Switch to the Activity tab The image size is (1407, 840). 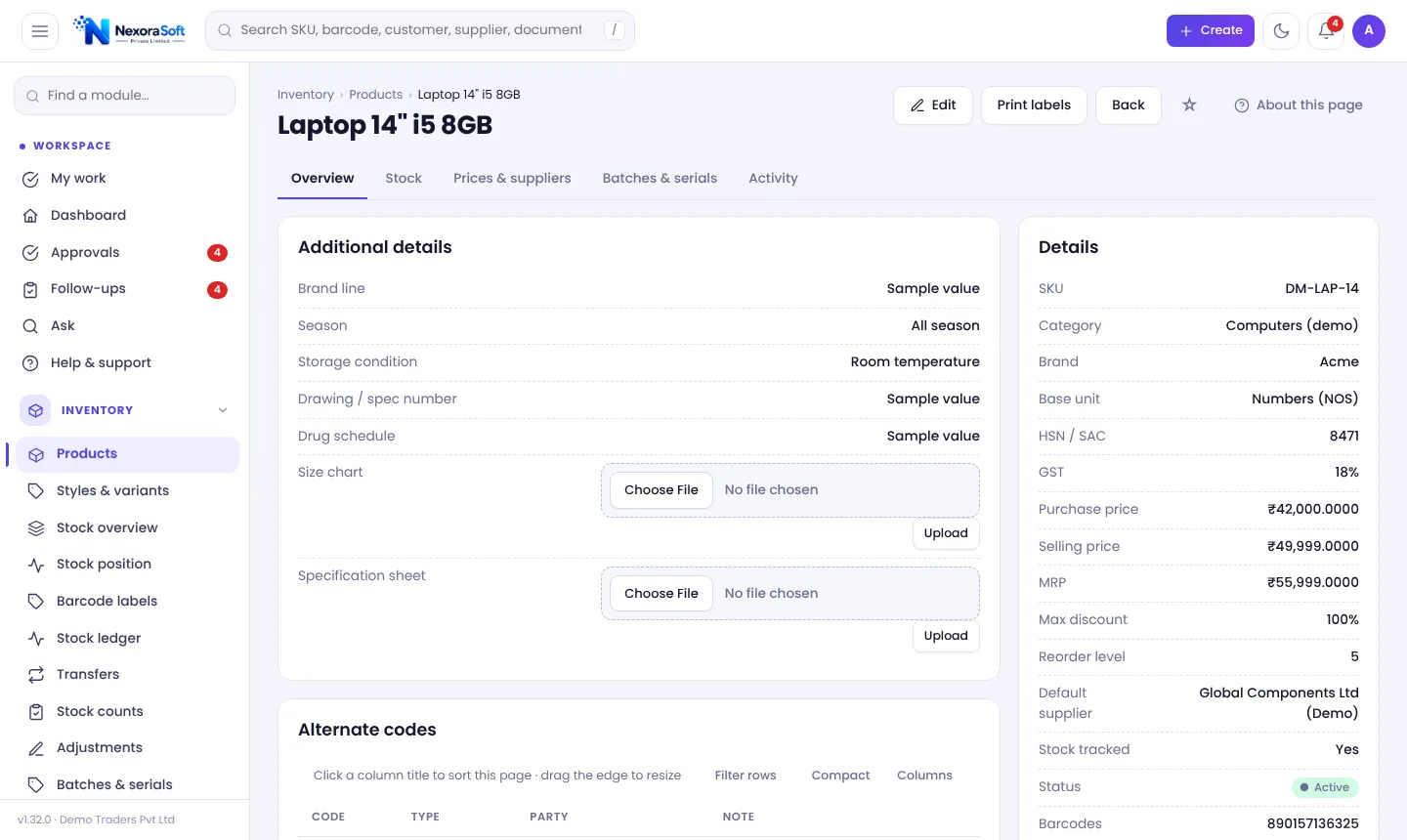773,179
